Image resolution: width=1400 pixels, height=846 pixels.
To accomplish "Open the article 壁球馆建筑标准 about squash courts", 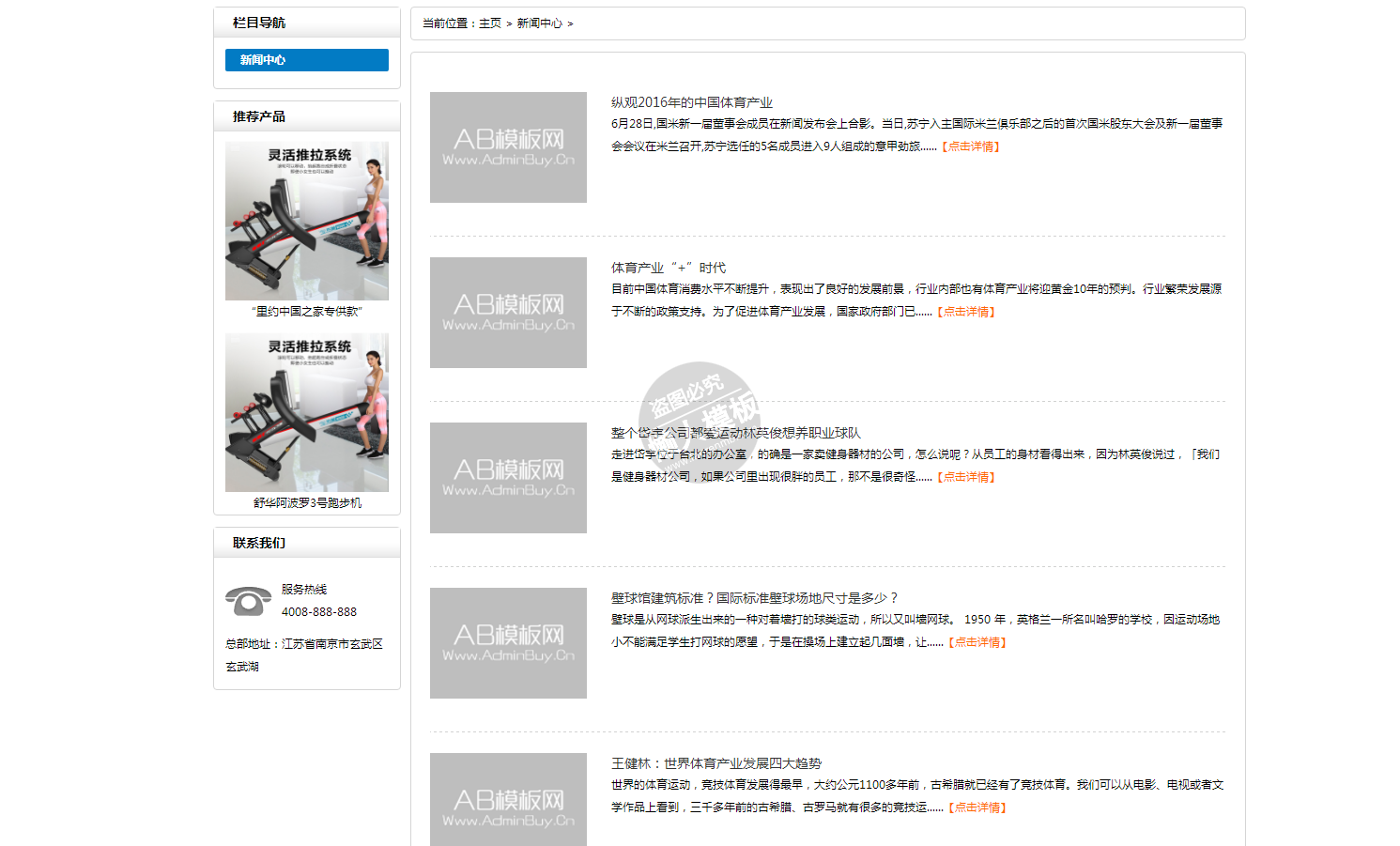I will coord(755,598).
